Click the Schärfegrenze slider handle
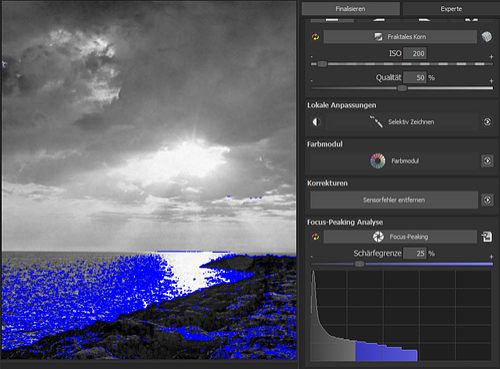The height and width of the screenshot is (369, 500). pyautogui.click(x=359, y=264)
